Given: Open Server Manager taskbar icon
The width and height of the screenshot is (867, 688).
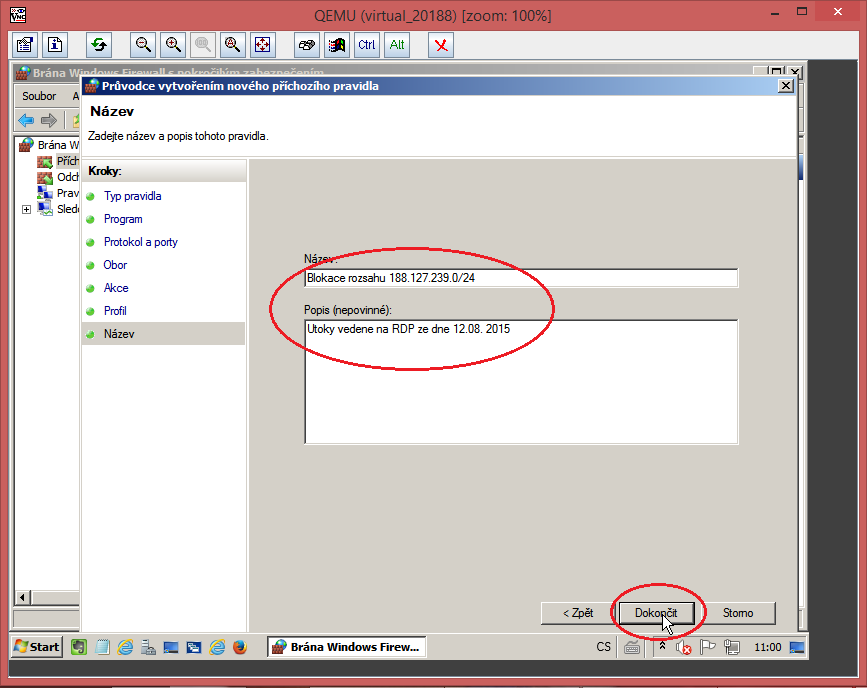Looking at the screenshot, I should (x=148, y=647).
